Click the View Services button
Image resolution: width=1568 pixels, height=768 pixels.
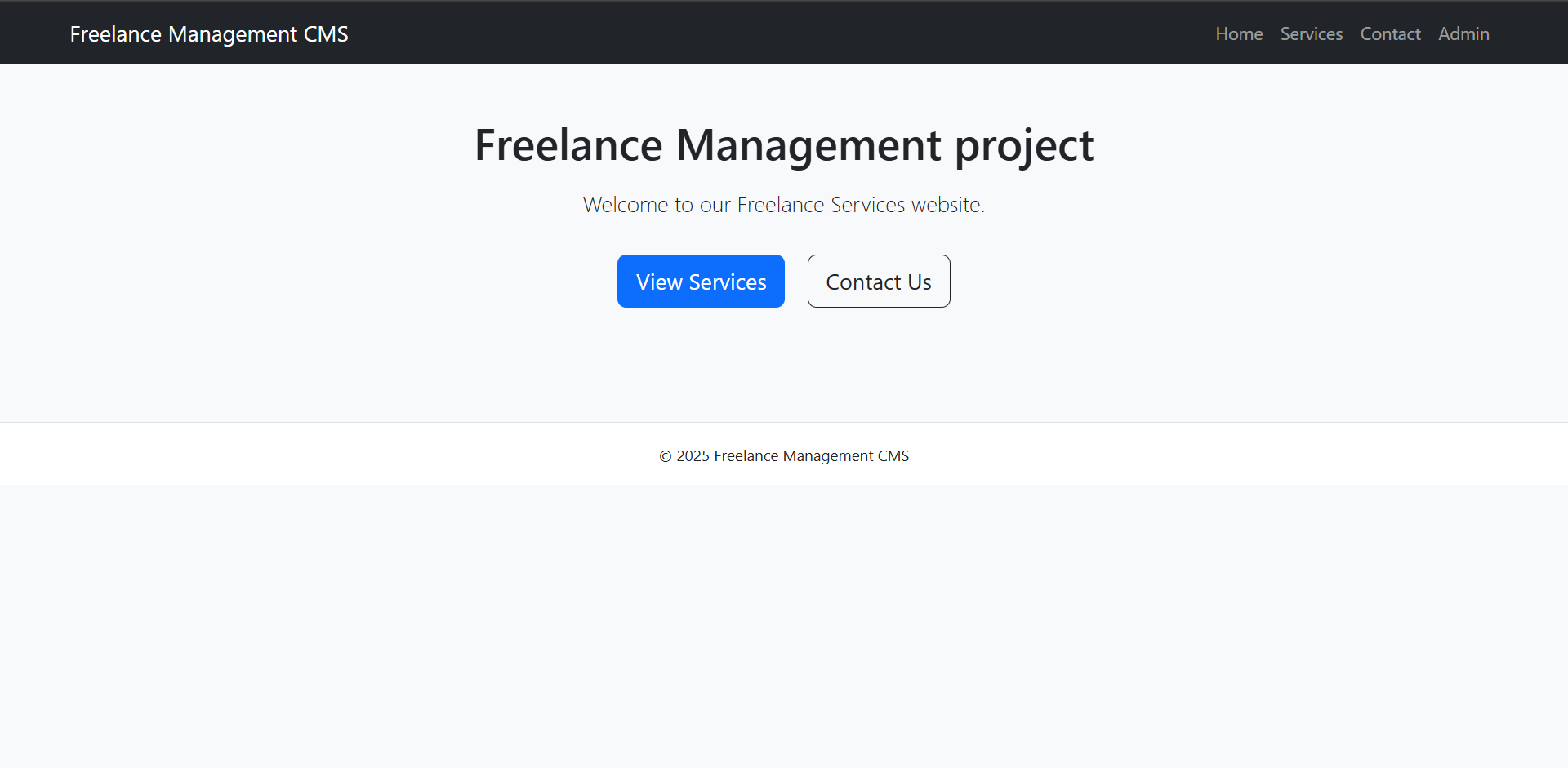tap(701, 281)
